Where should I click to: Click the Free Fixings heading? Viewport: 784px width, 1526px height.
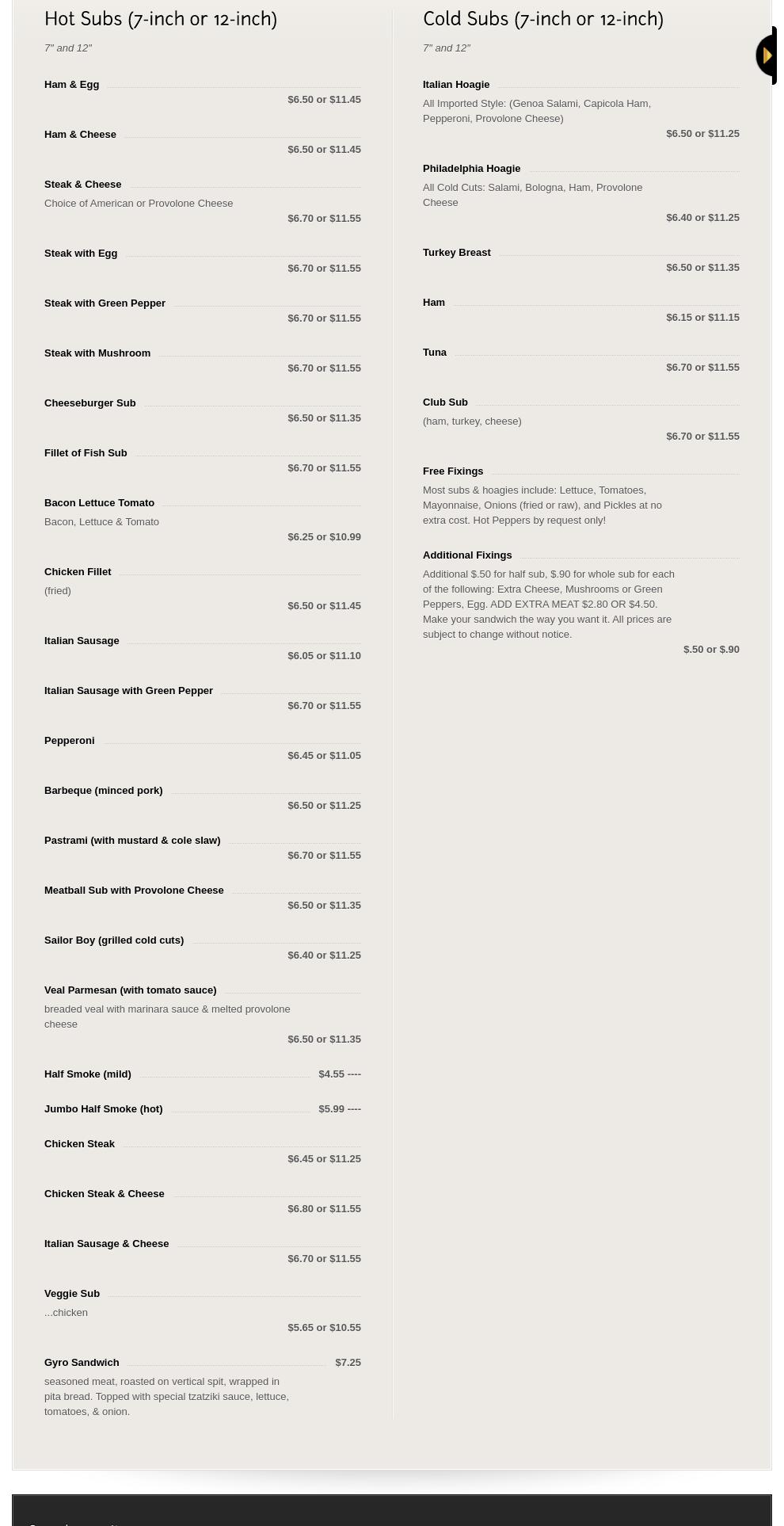(x=453, y=471)
